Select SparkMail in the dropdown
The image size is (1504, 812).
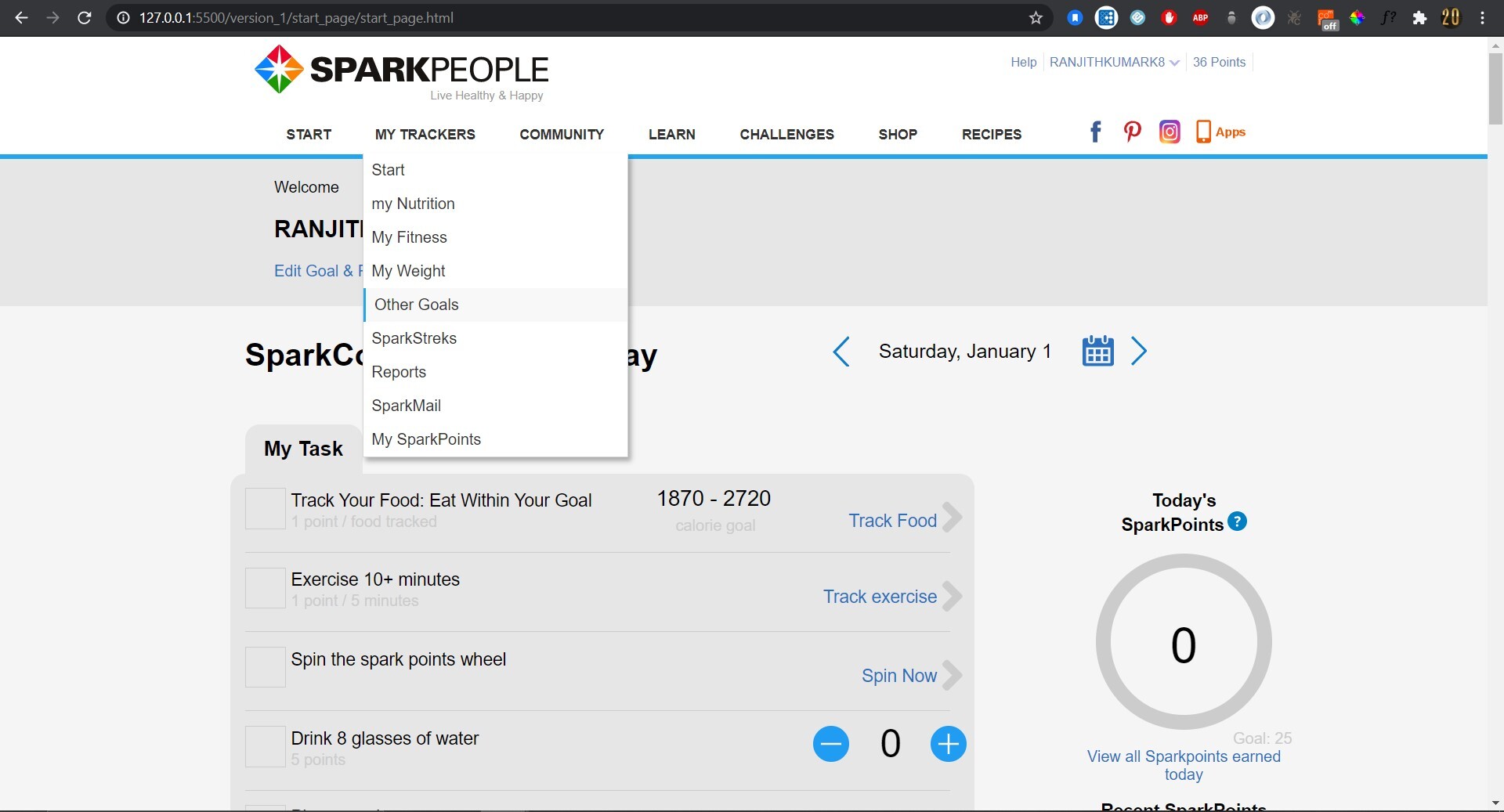click(496, 406)
